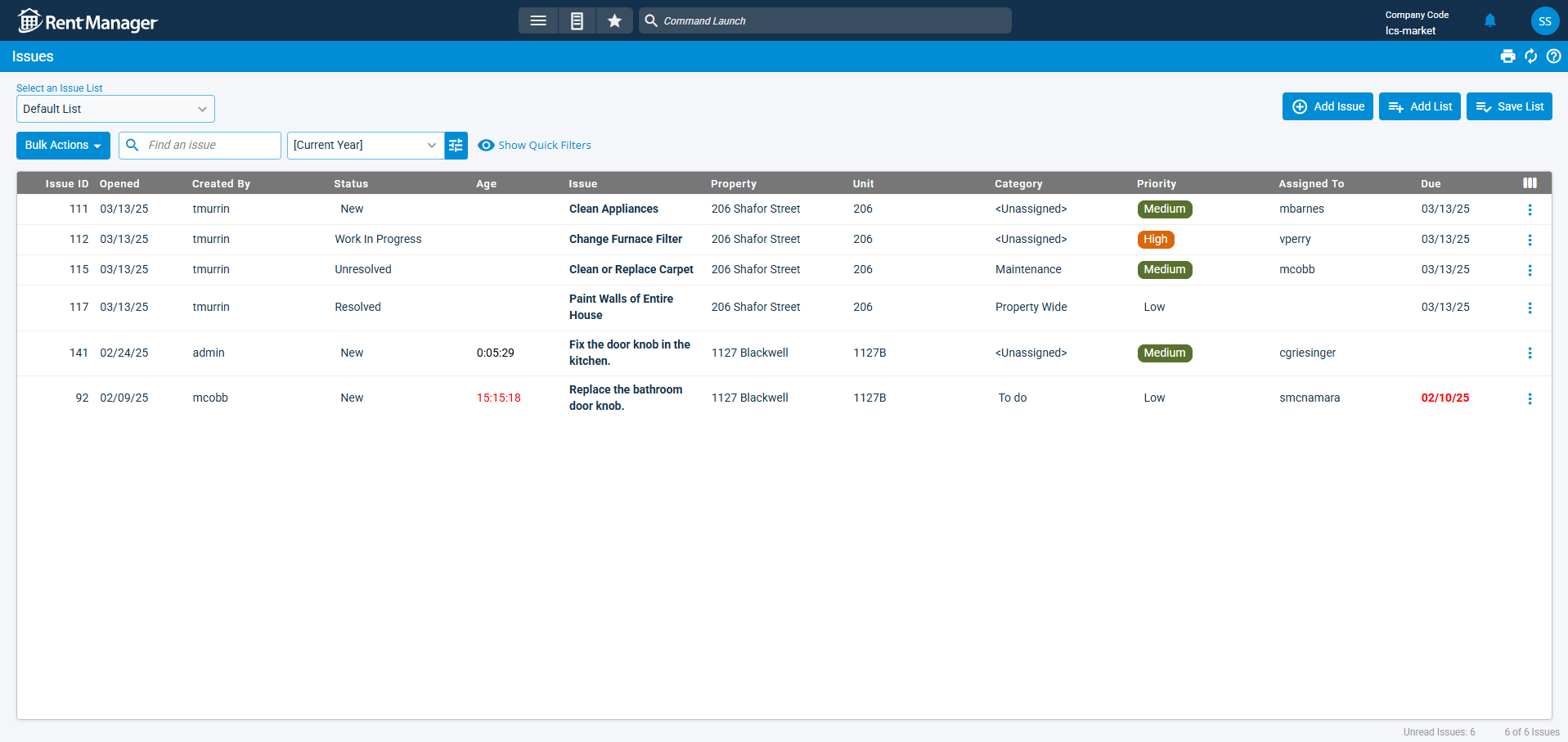The height and width of the screenshot is (742, 1568).
Task: Expand the Bulk Actions menu
Action: pyautogui.click(x=62, y=145)
